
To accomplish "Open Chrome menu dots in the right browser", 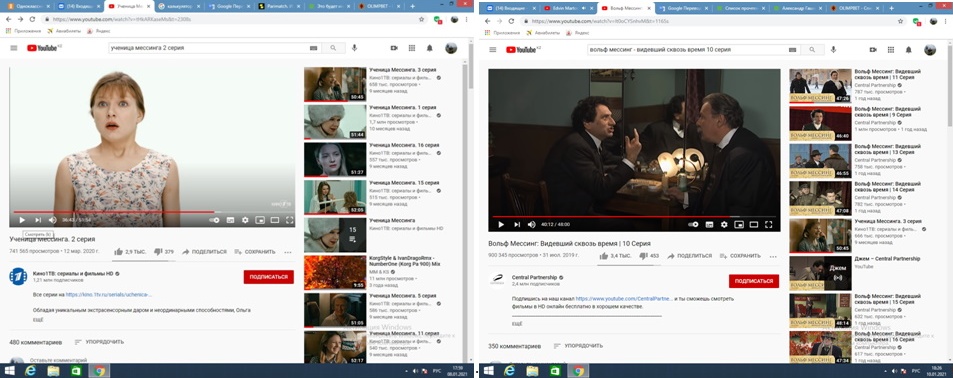I will coord(946,21).
